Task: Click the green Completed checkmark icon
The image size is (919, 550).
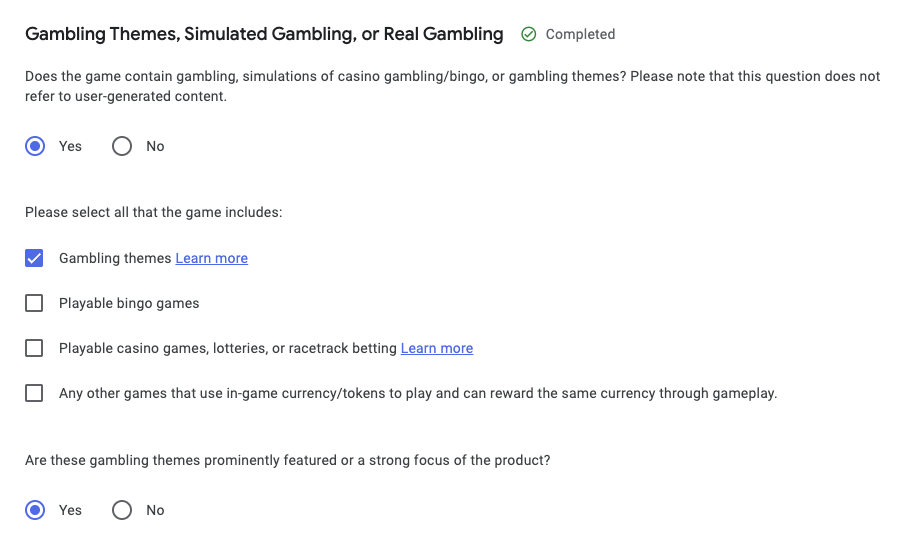Action: click(x=529, y=34)
